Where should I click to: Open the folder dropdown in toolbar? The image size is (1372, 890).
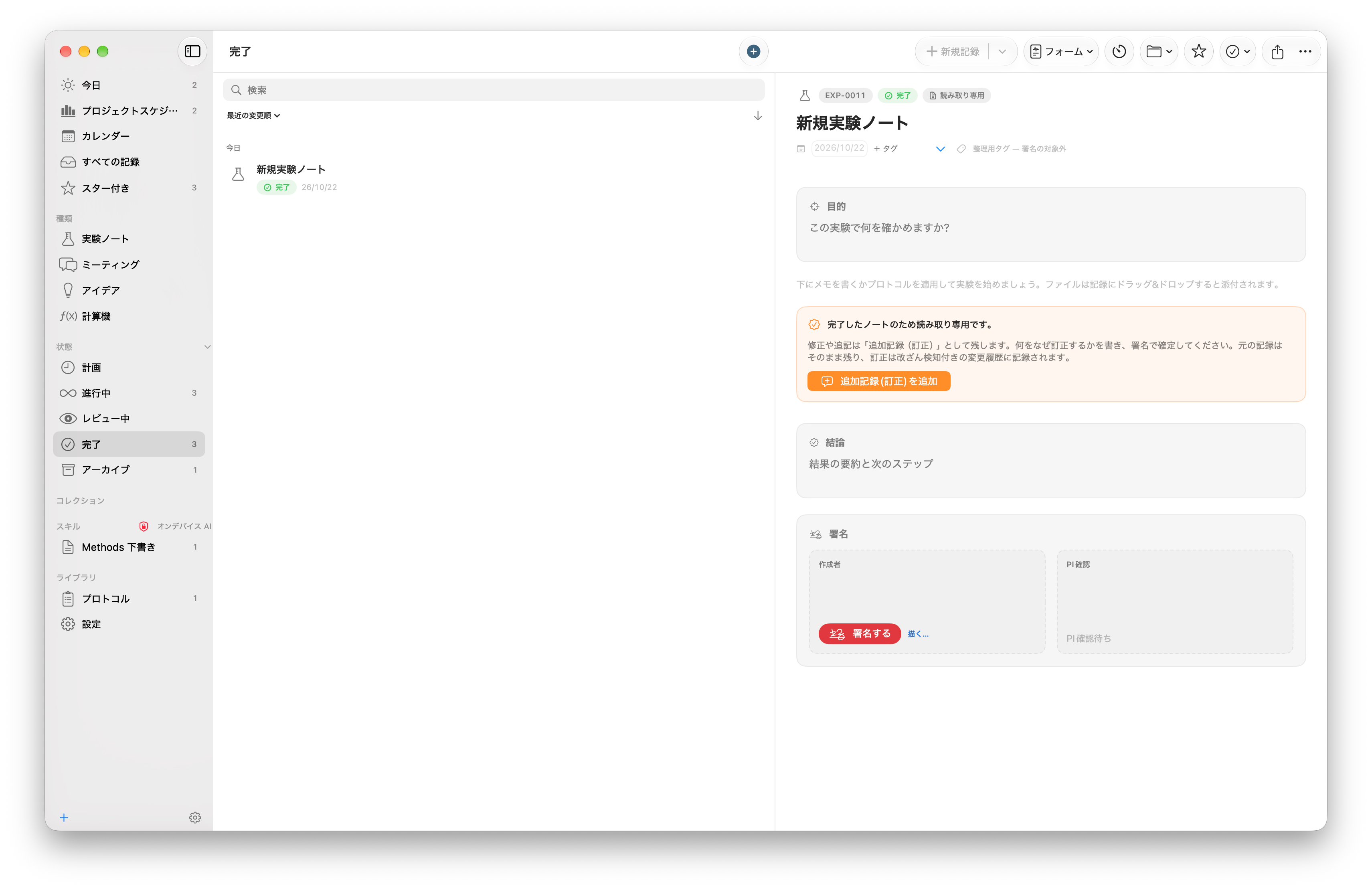pyautogui.click(x=1159, y=52)
